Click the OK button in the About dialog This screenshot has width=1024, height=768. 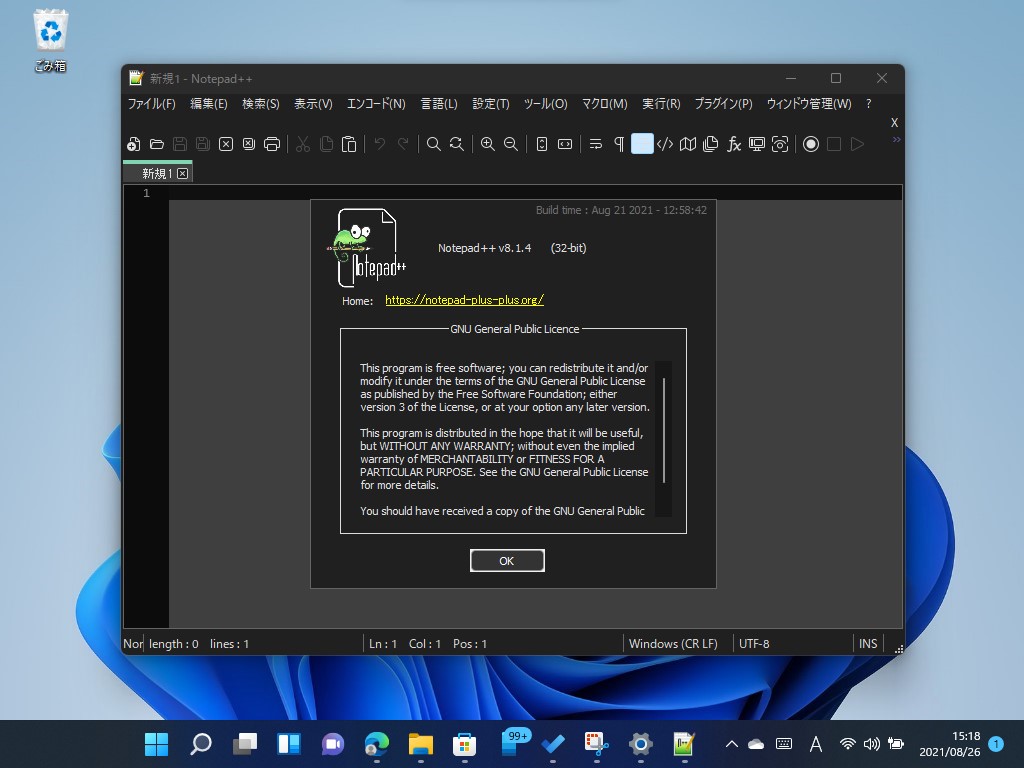coord(507,560)
